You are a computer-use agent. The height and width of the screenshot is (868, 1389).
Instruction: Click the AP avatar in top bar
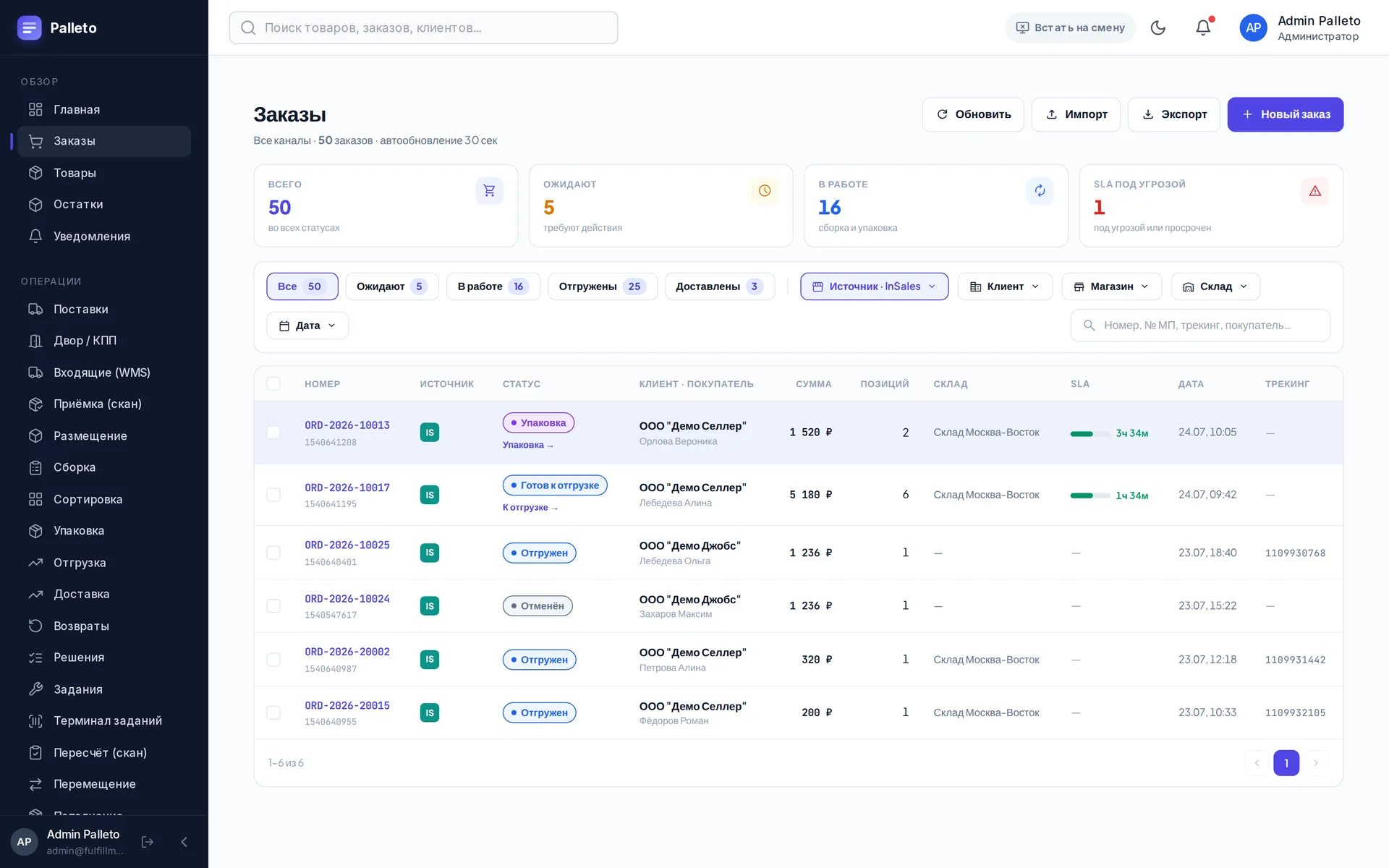pyautogui.click(x=1253, y=27)
